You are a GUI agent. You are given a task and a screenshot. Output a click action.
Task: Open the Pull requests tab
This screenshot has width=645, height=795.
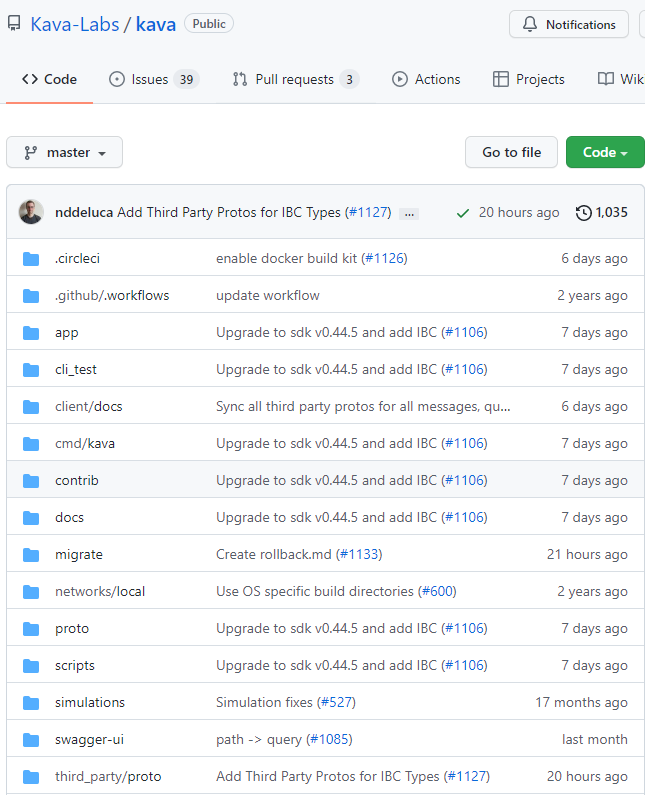coord(296,80)
